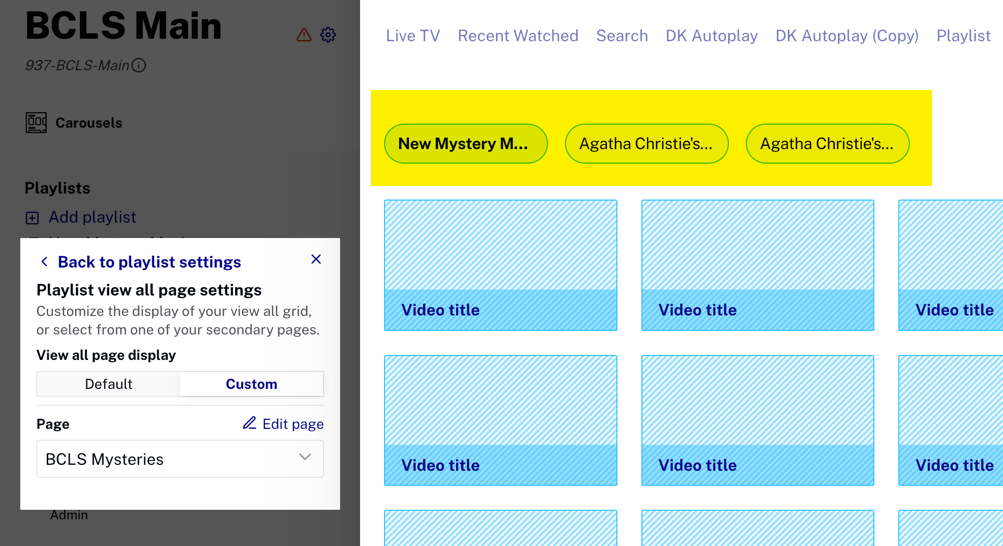Open the DK Autoplay tab

pos(711,36)
